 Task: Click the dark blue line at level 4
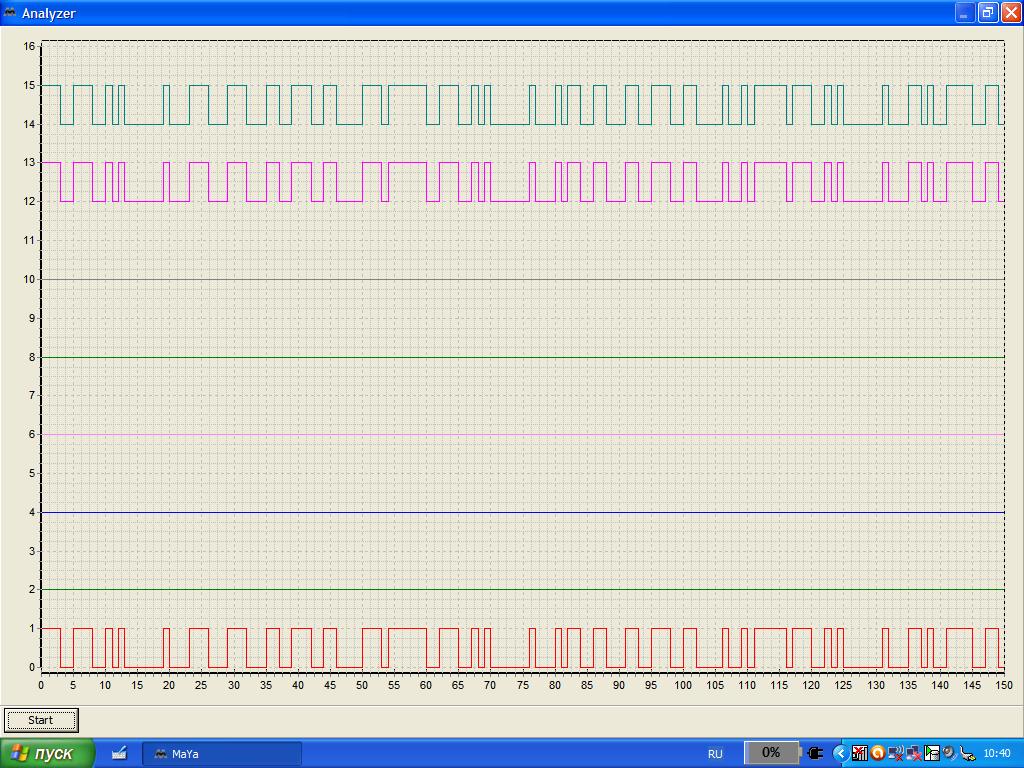click(x=522, y=513)
